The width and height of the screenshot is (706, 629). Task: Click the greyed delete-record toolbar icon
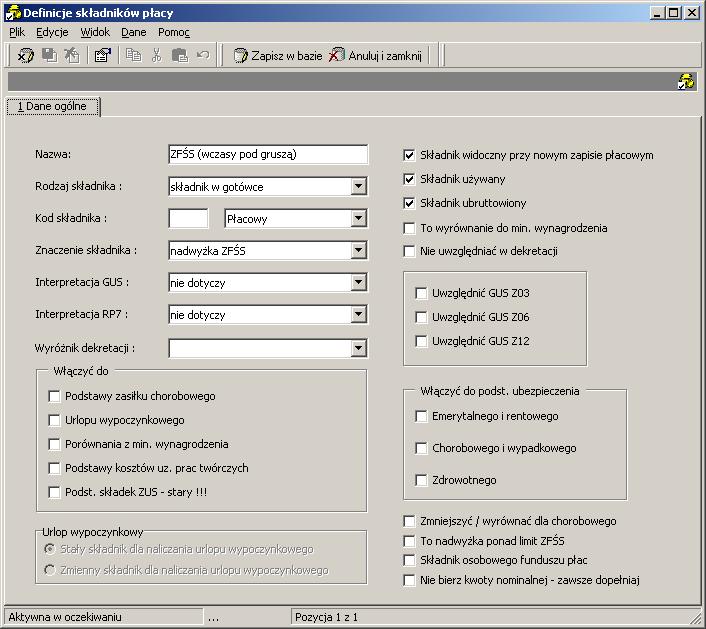click(x=72, y=55)
